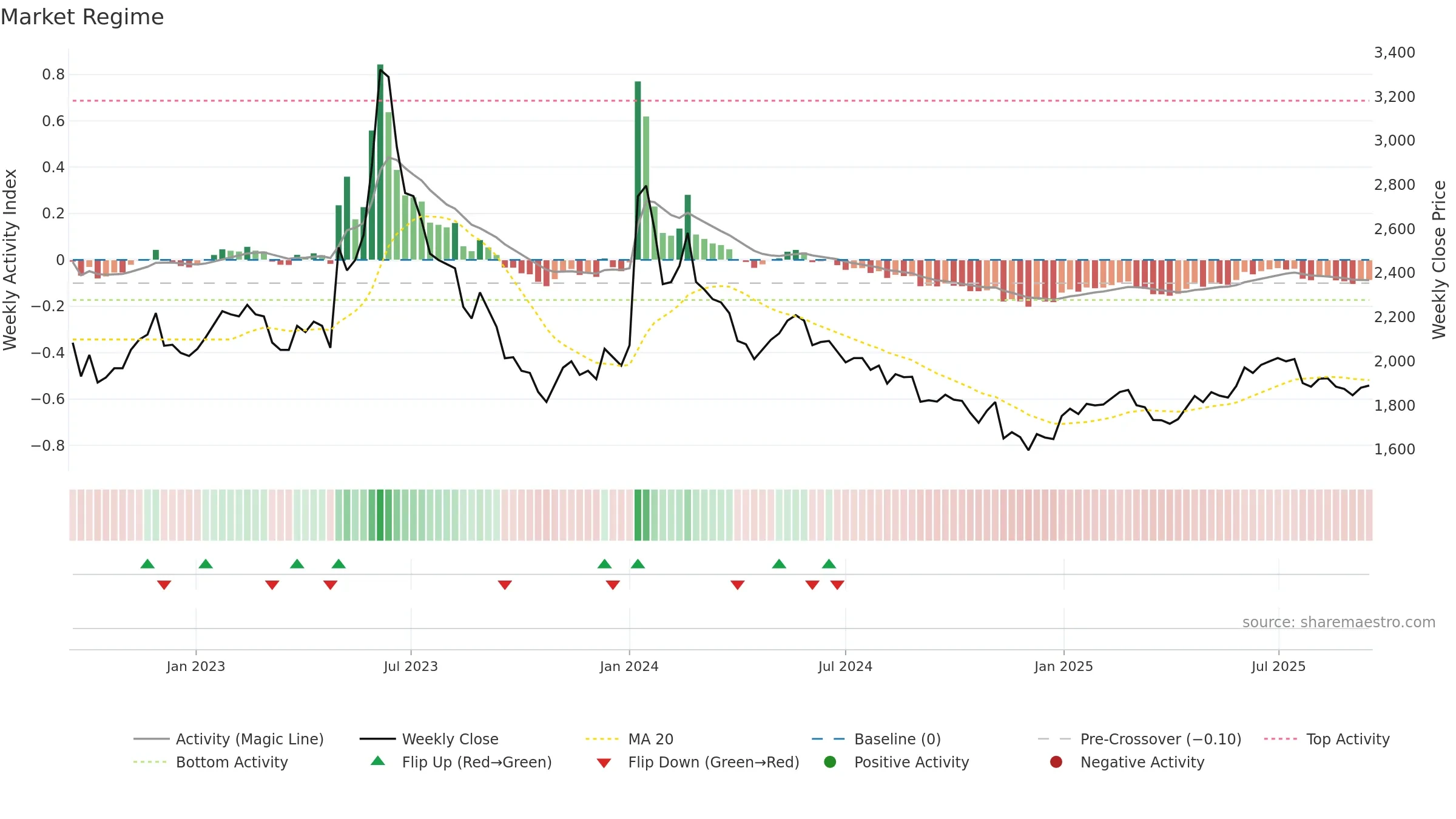Viewport: 1456px width, 819px height.
Task: Click the darkest green regime strip cell before Jul 2023
Action: [380, 515]
